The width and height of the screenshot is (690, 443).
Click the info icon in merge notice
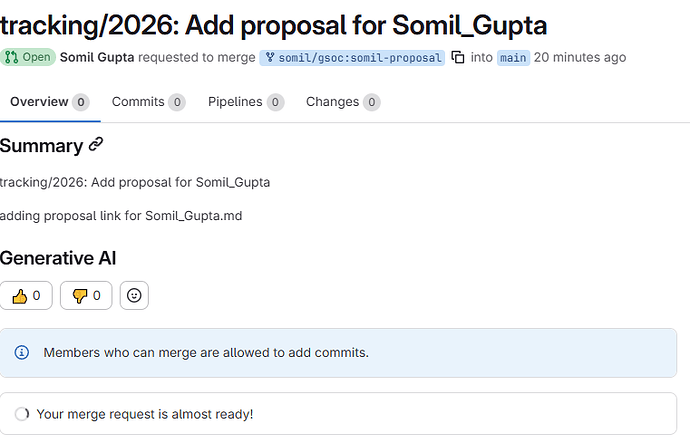tap(22, 352)
